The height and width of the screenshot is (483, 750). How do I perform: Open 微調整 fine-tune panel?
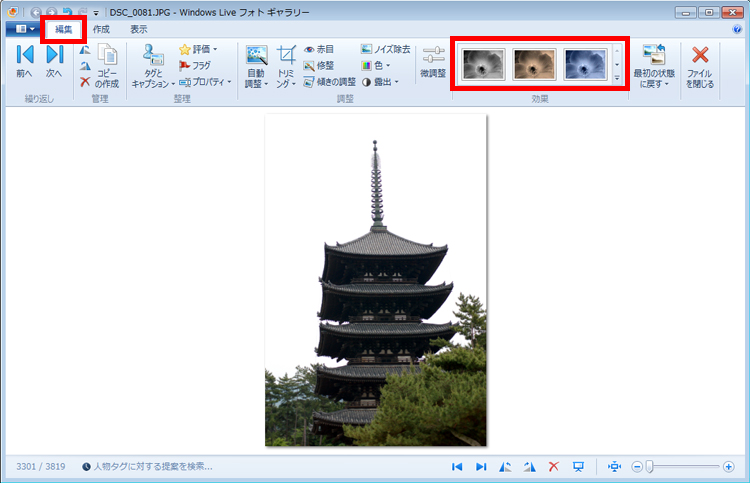click(x=433, y=62)
